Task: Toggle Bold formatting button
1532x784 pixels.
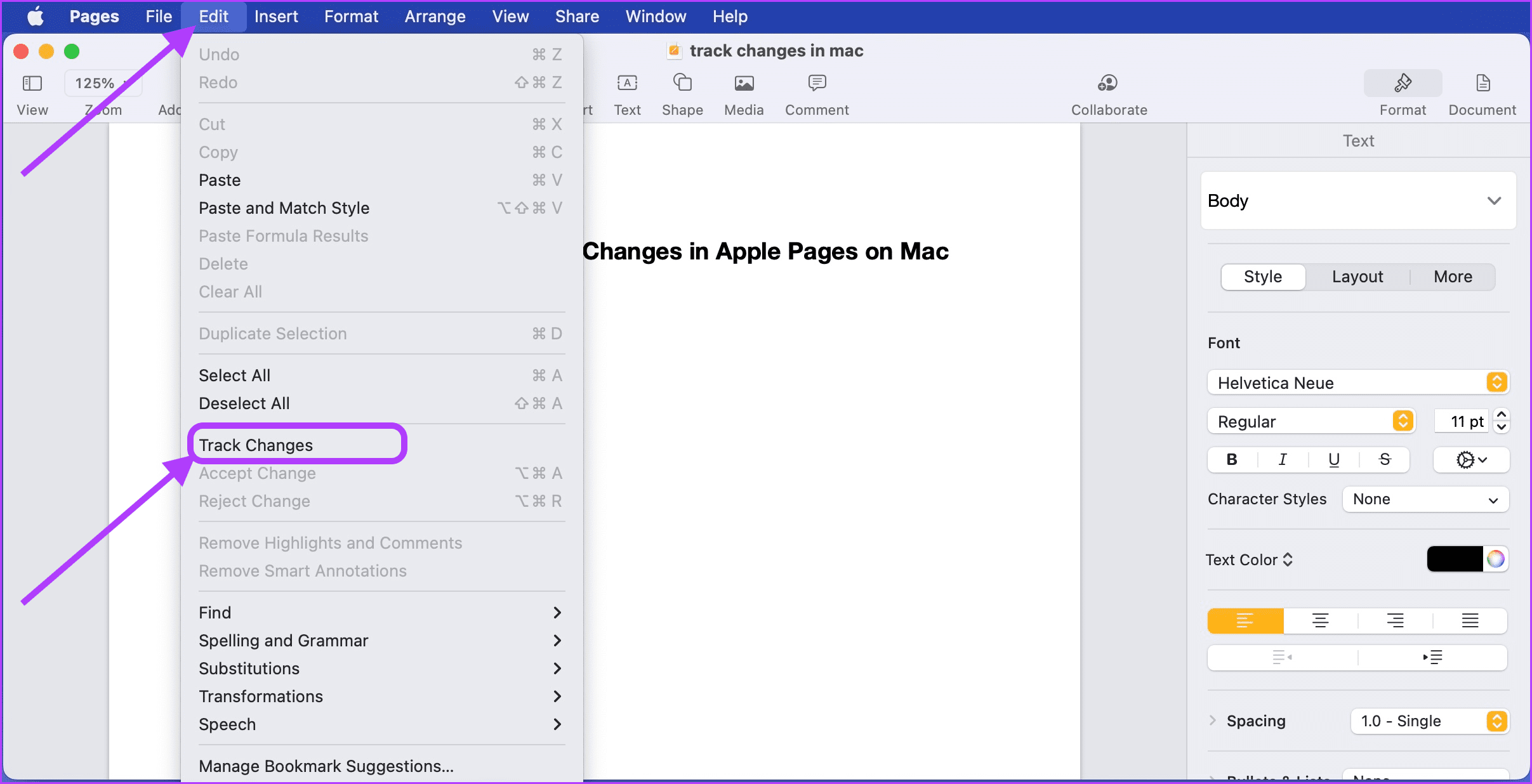Action: click(1232, 459)
